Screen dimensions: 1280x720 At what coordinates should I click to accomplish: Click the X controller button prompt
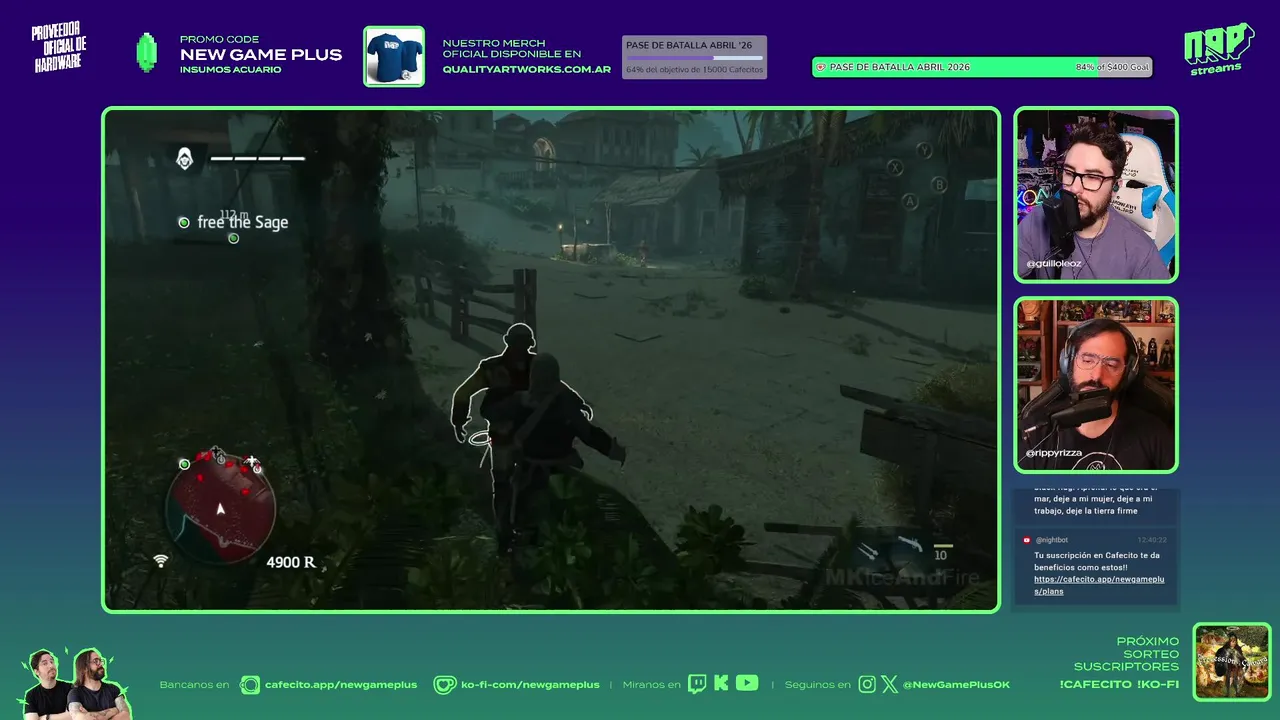896,167
